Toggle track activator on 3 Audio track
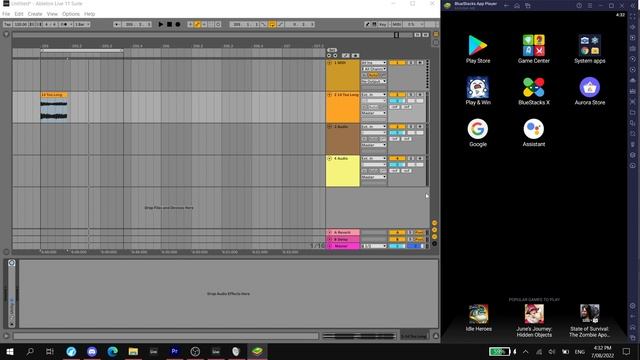The image size is (640, 360). pyautogui.click(x=397, y=127)
